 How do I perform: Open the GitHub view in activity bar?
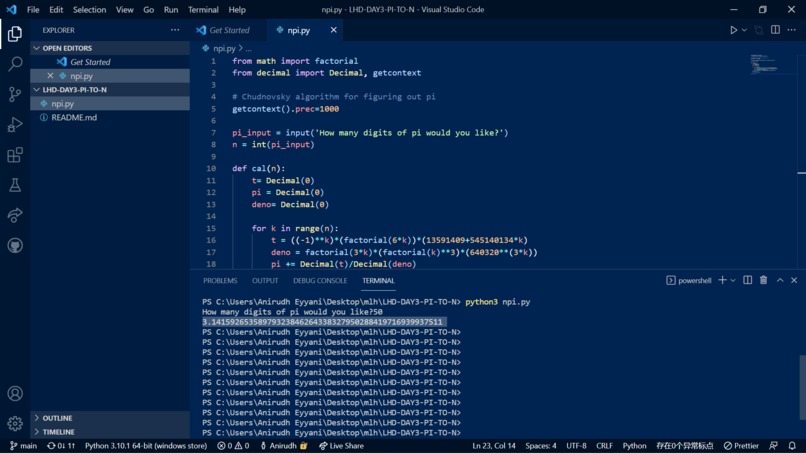15,246
